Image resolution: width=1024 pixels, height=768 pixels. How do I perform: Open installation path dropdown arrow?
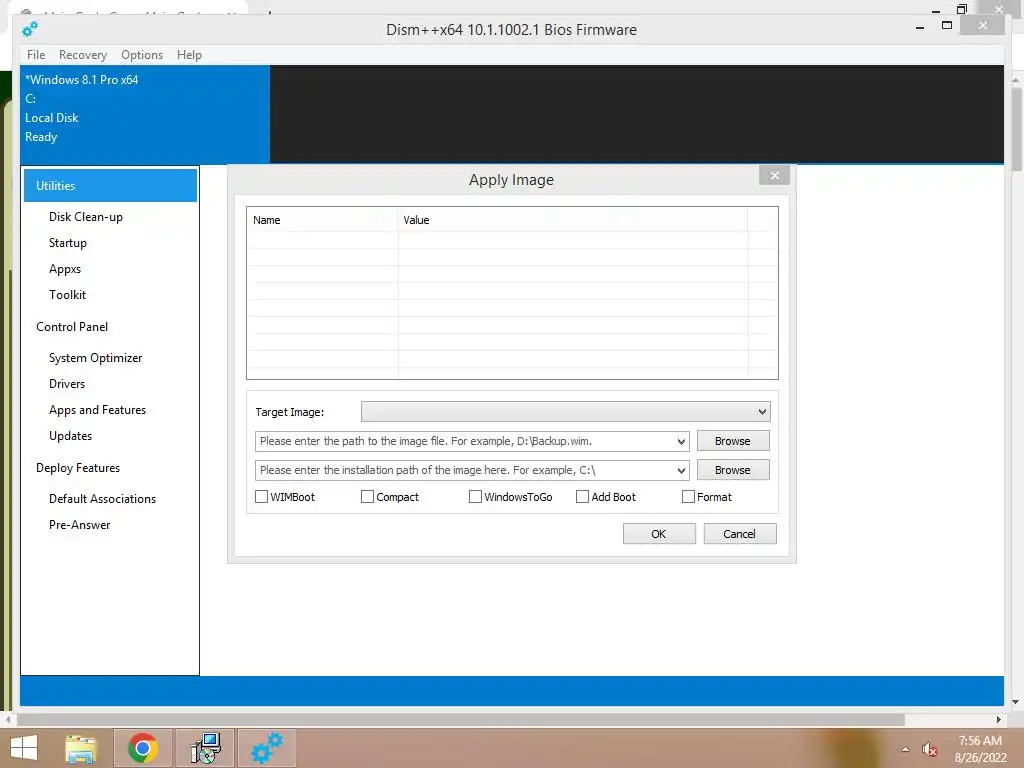coord(681,470)
